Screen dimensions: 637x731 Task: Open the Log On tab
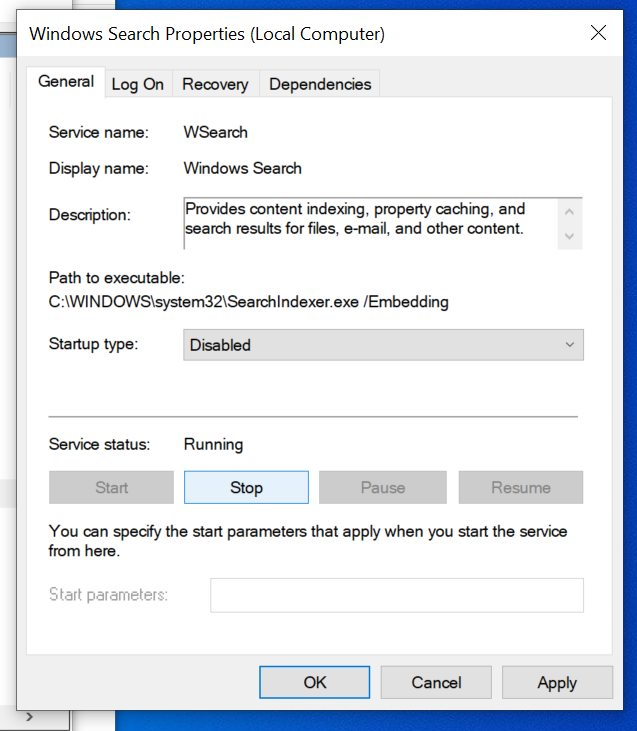pos(138,84)
